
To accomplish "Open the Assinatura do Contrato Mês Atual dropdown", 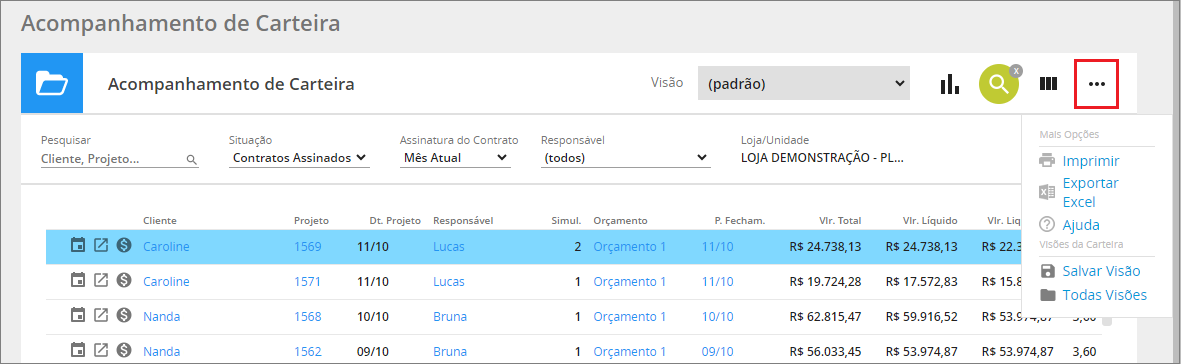I will pos(455,158).
